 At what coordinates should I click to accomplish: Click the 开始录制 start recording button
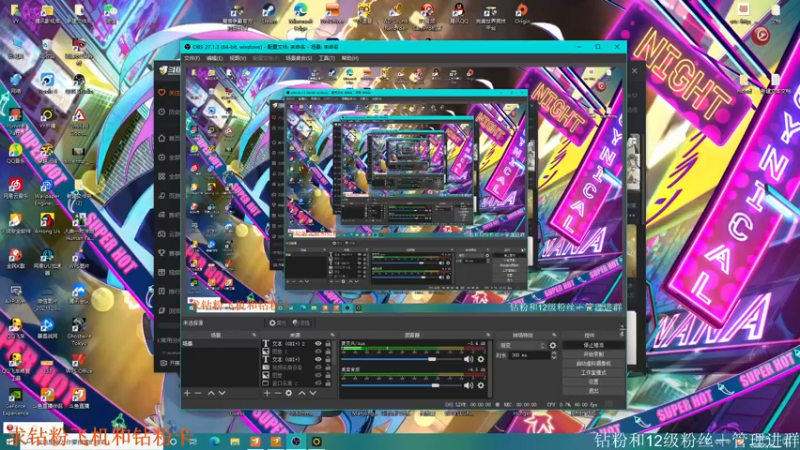click(x=593, y=355)
